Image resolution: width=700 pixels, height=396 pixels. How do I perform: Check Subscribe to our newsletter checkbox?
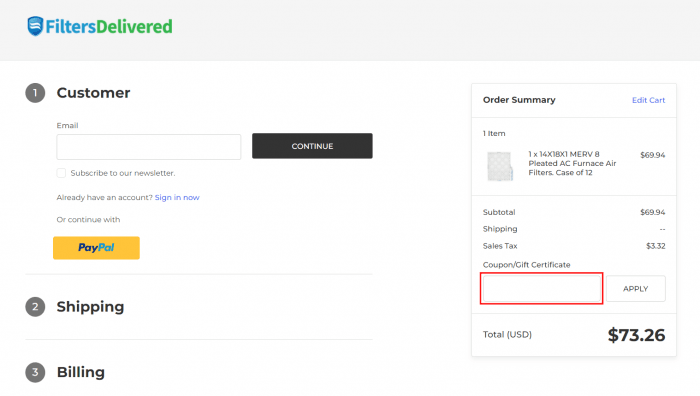tap(61, 173)
